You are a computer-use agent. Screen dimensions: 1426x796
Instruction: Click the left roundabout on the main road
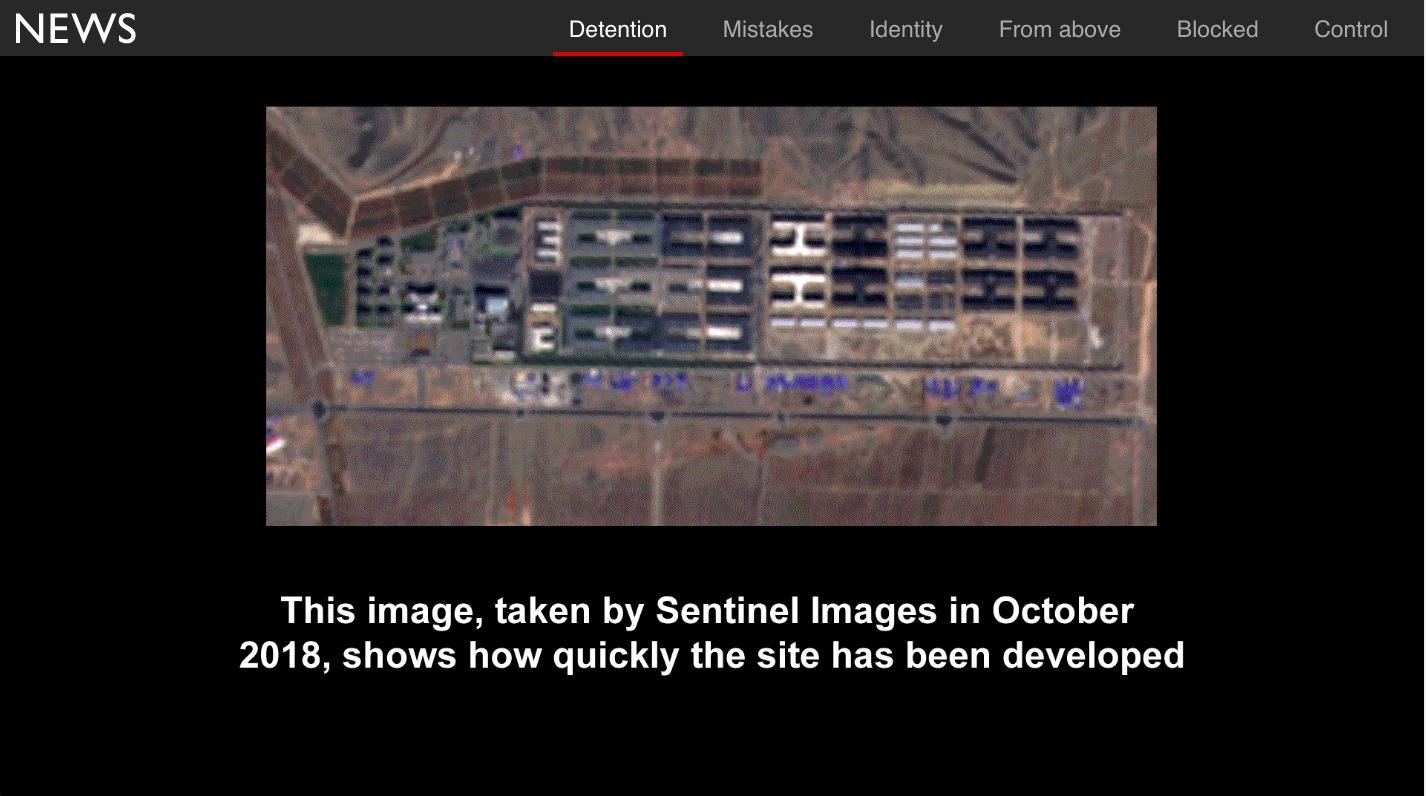click(x=319, y=407)
